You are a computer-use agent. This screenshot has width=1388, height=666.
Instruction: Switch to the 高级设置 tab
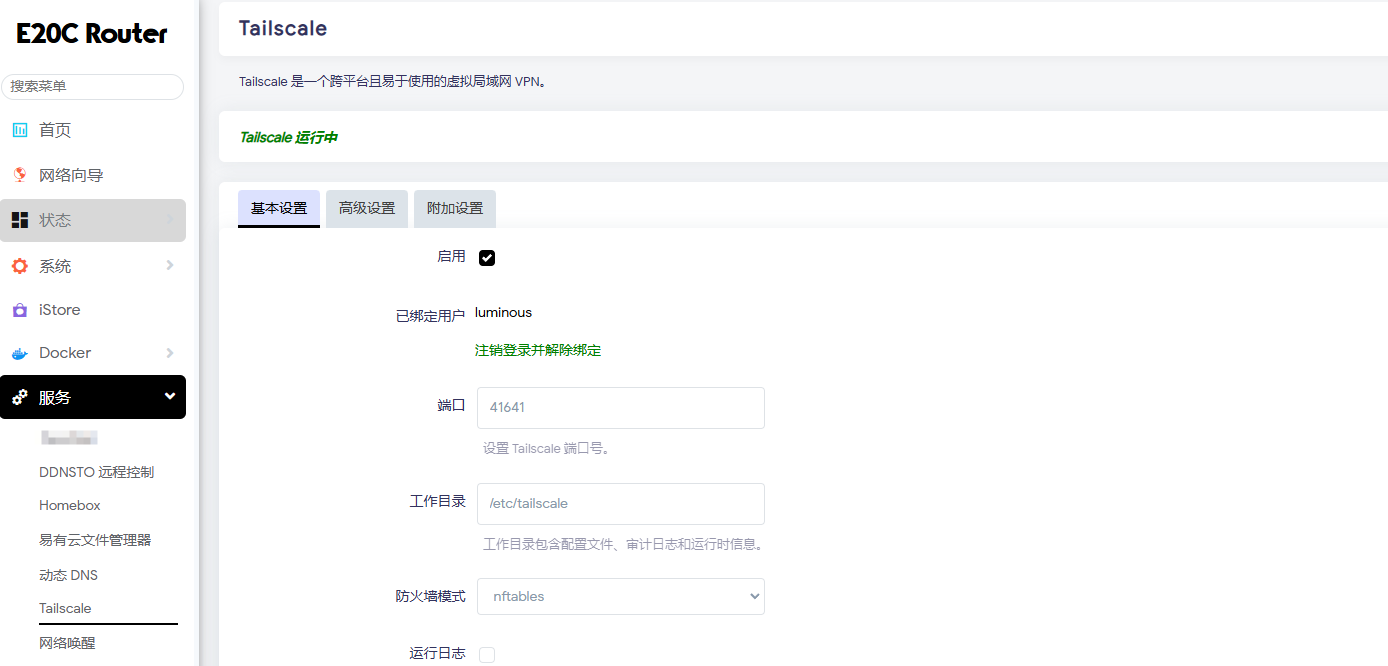point(367,208)
